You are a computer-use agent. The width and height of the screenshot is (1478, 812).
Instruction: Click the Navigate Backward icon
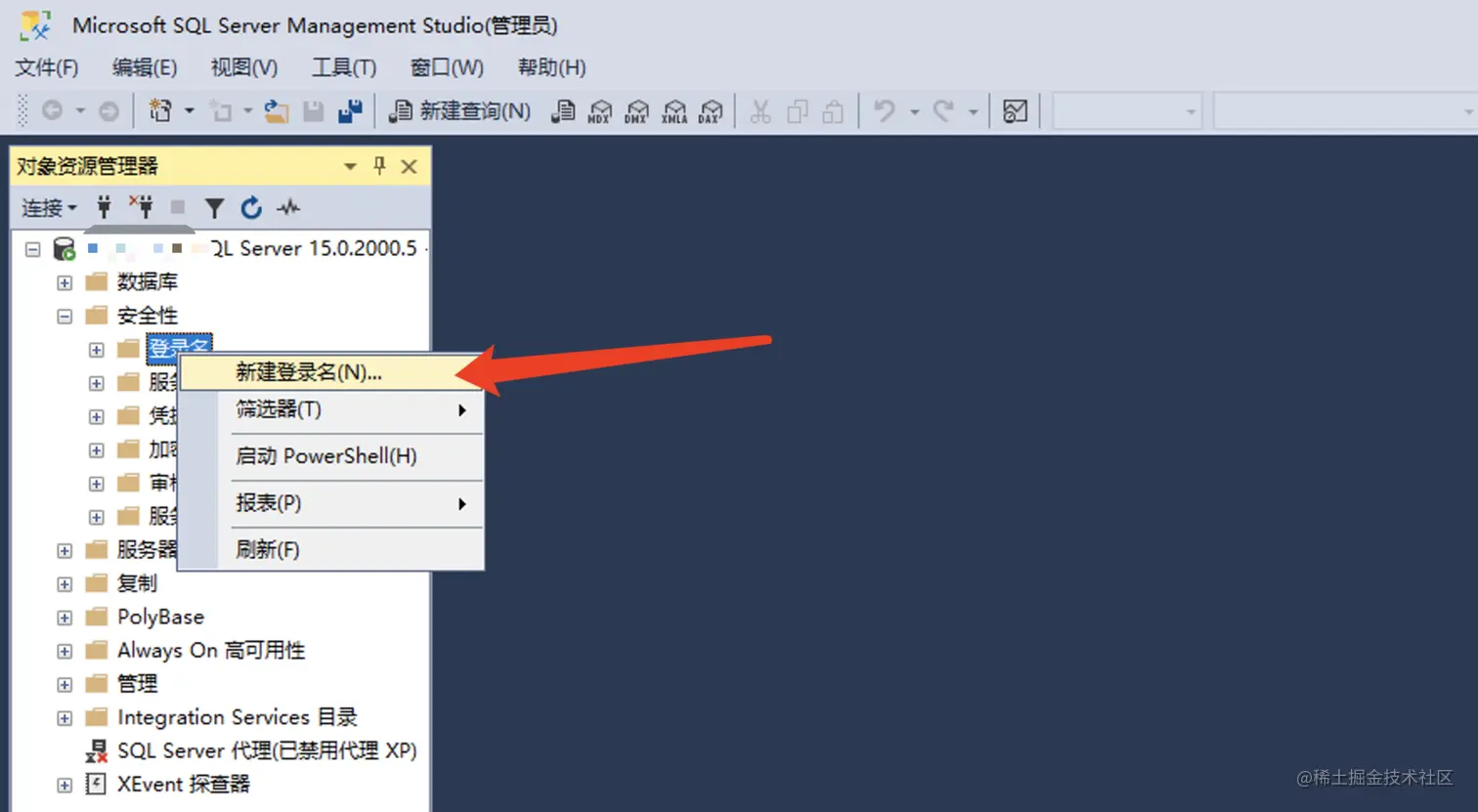click(52, 111)
